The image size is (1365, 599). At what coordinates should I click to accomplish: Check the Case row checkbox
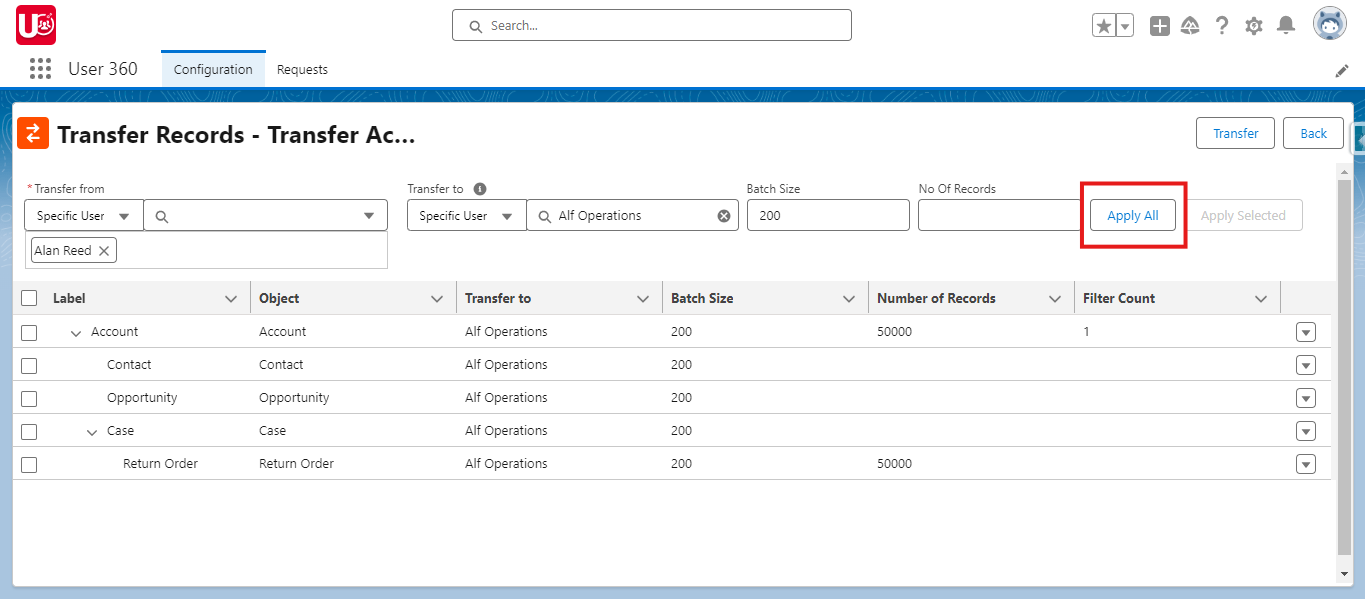(x=29, y=431)
